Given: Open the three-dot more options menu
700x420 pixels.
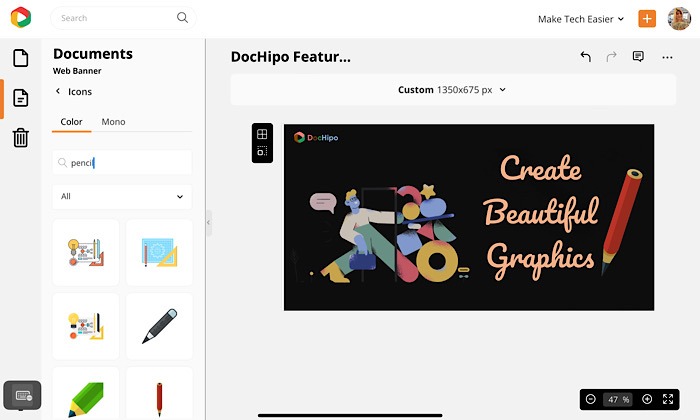Looking at the screenshot, I should tap(667, 57).
